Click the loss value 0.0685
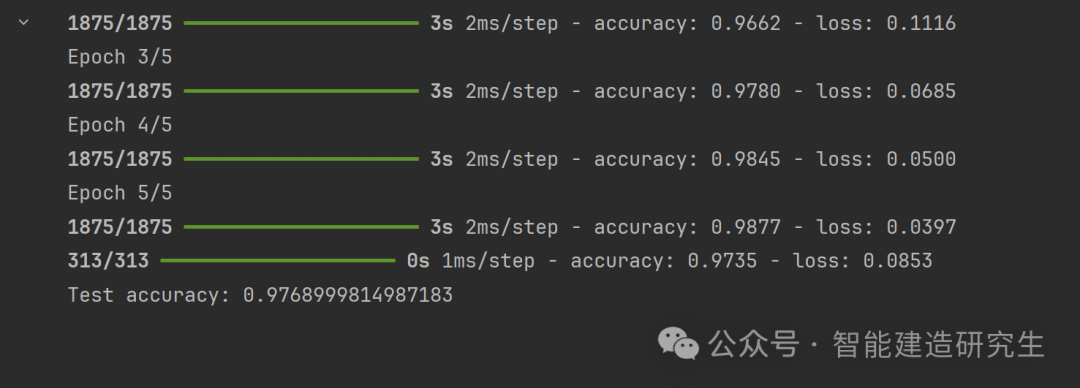Image resolution: width=1080 pixels, height=388 pixels. click(921, 91)
